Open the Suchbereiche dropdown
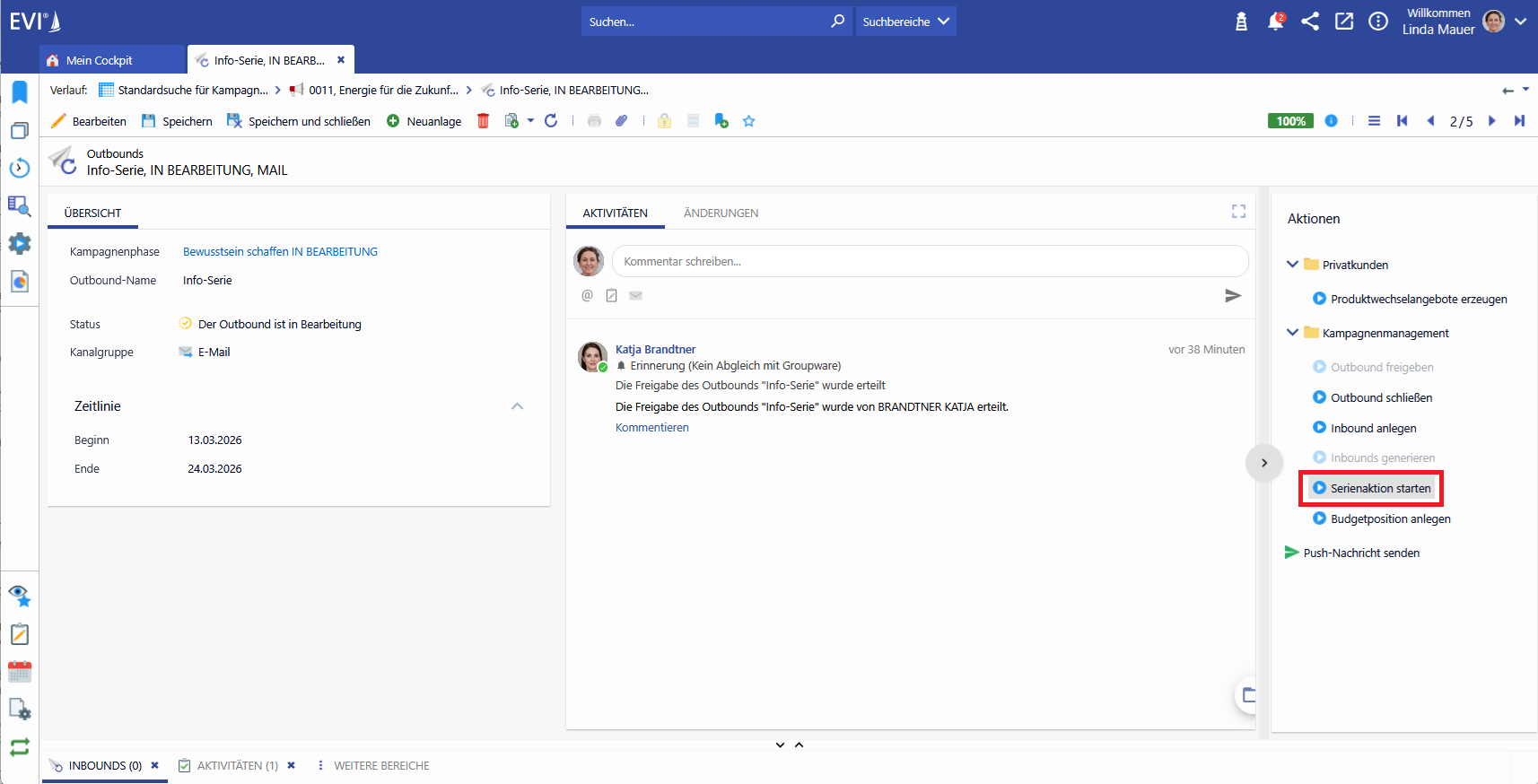This screenshot has height=784, width=1538. click(x=905, y=22)
